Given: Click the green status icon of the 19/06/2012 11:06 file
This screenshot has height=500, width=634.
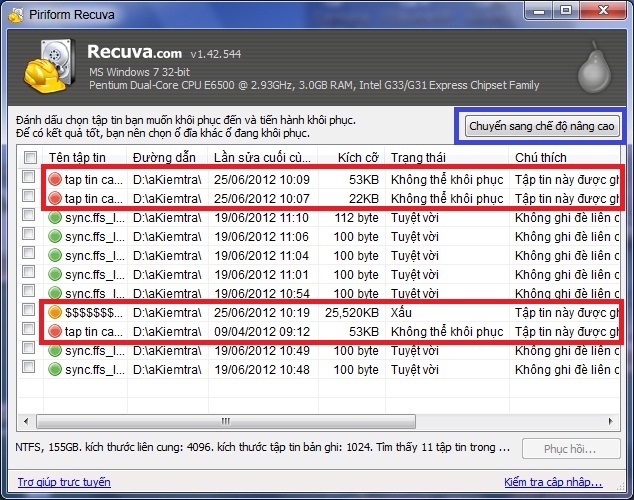Looking at the screenshot, I should (55, 236).
